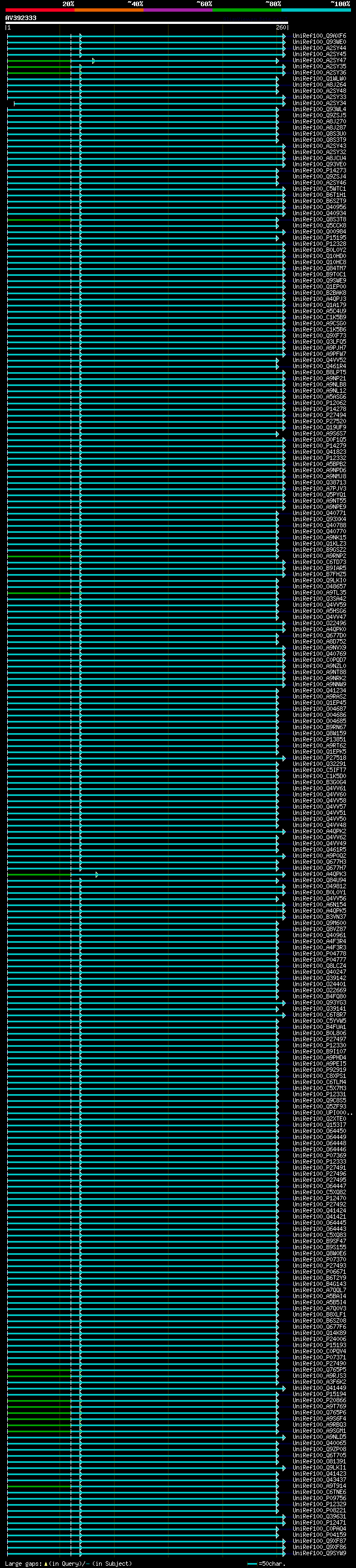356x1568 pixels.
Task: Select the UniRef100_Q93WL4 label
Action: [x=319, y=110]
